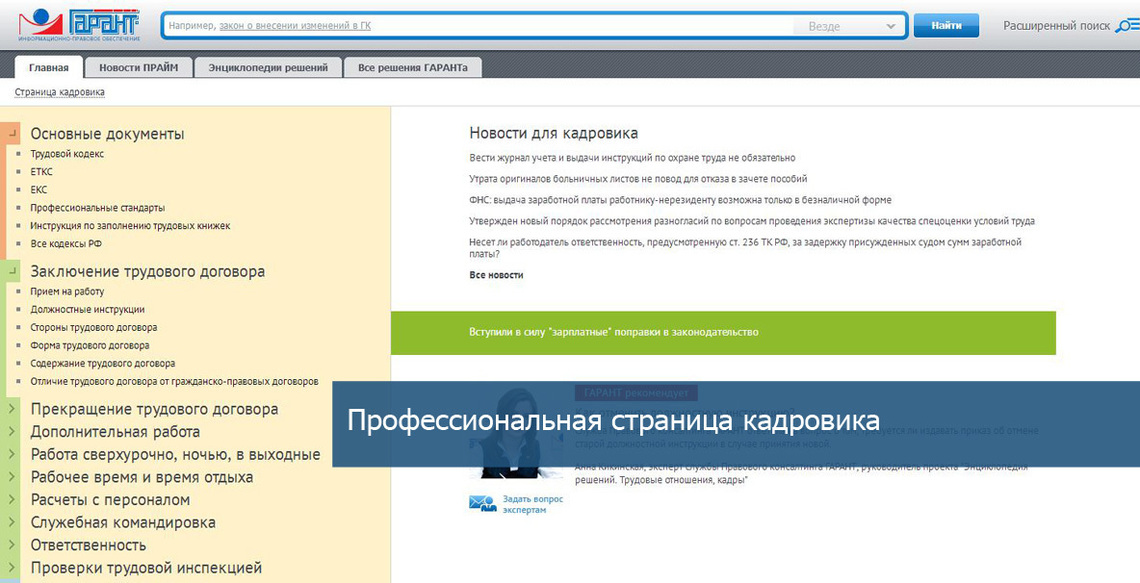The image size is (1140, 583).
Task: Expand Рабочее время и время отдыха
Action: (x=12, y=478)
